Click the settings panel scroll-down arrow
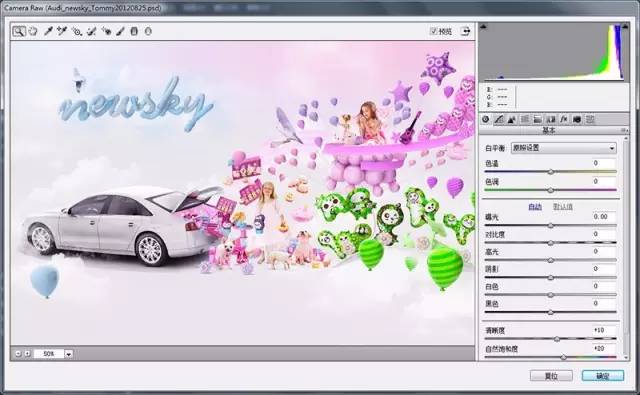640x395 pixels. point(625,357)
